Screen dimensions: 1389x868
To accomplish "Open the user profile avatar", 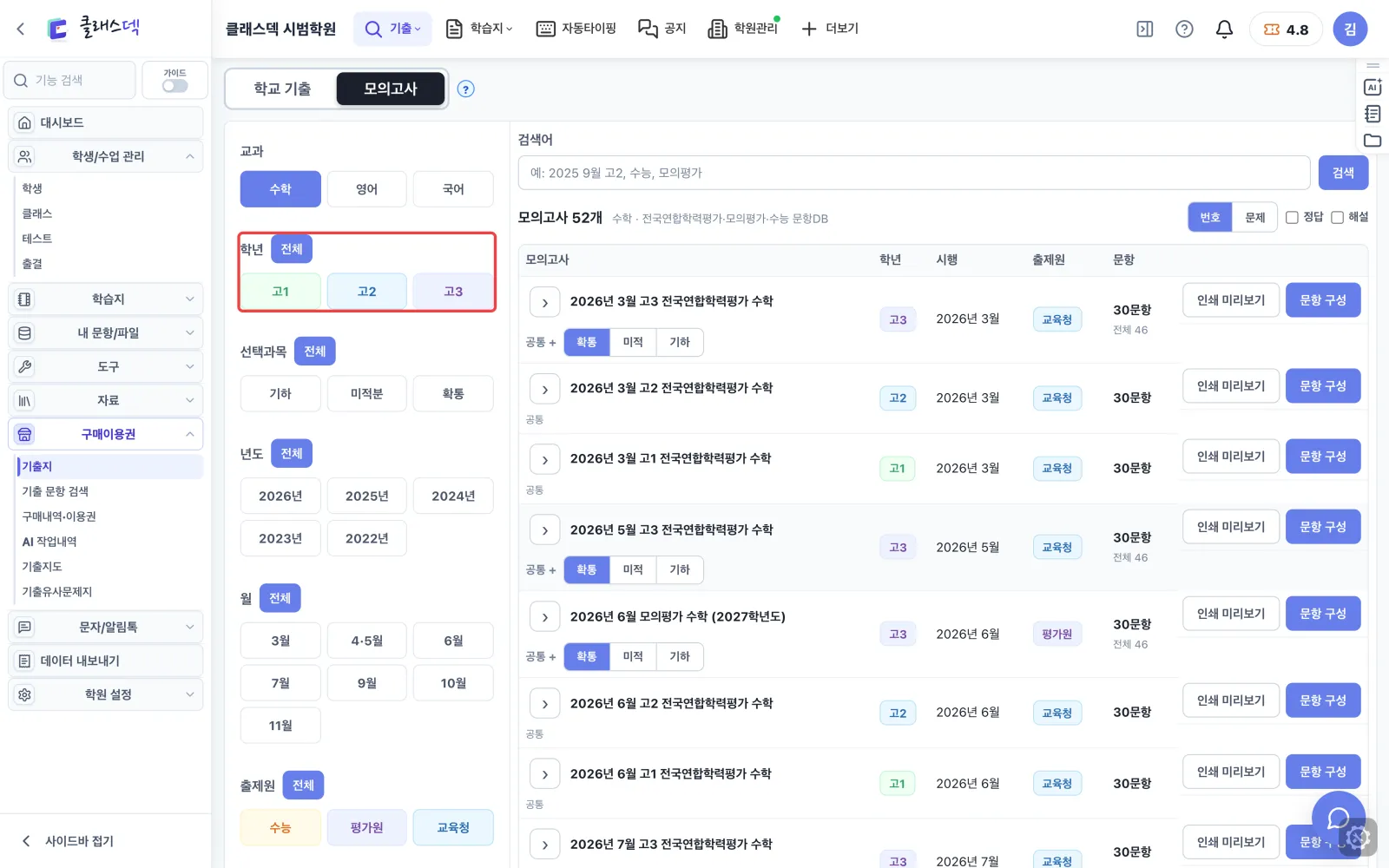I will click(x=1350, y=29).
